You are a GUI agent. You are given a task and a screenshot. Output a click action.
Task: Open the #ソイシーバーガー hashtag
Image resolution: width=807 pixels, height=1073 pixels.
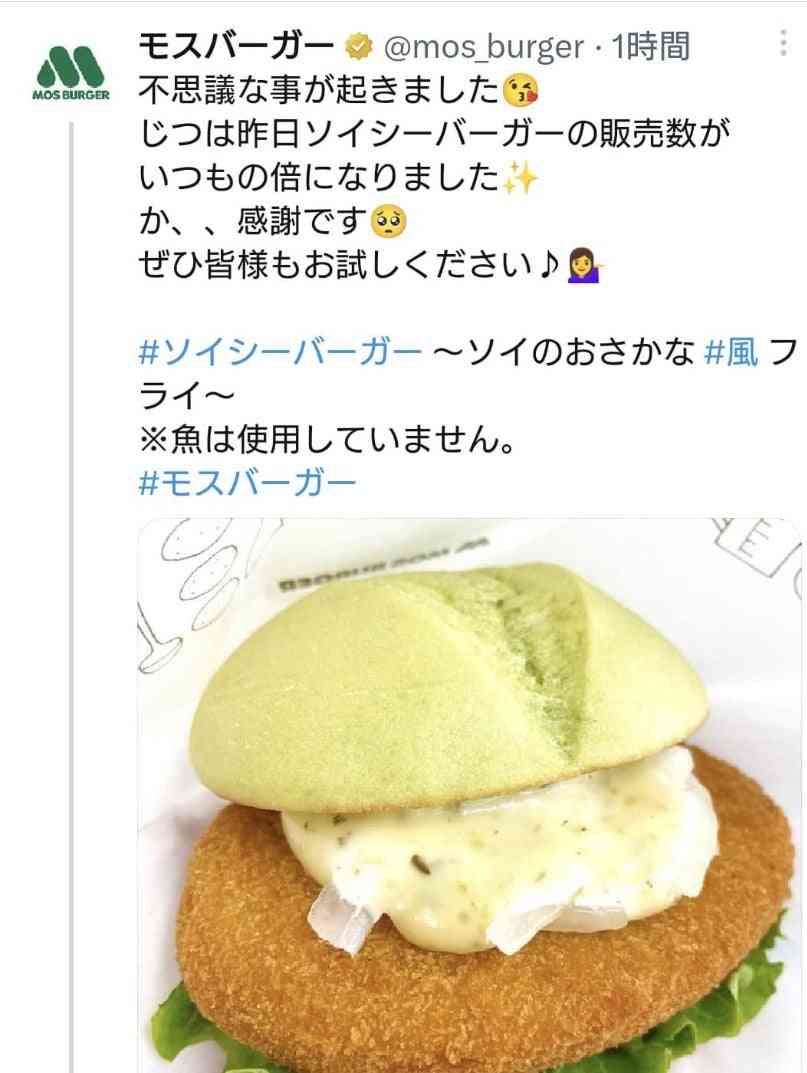[280, 353]
